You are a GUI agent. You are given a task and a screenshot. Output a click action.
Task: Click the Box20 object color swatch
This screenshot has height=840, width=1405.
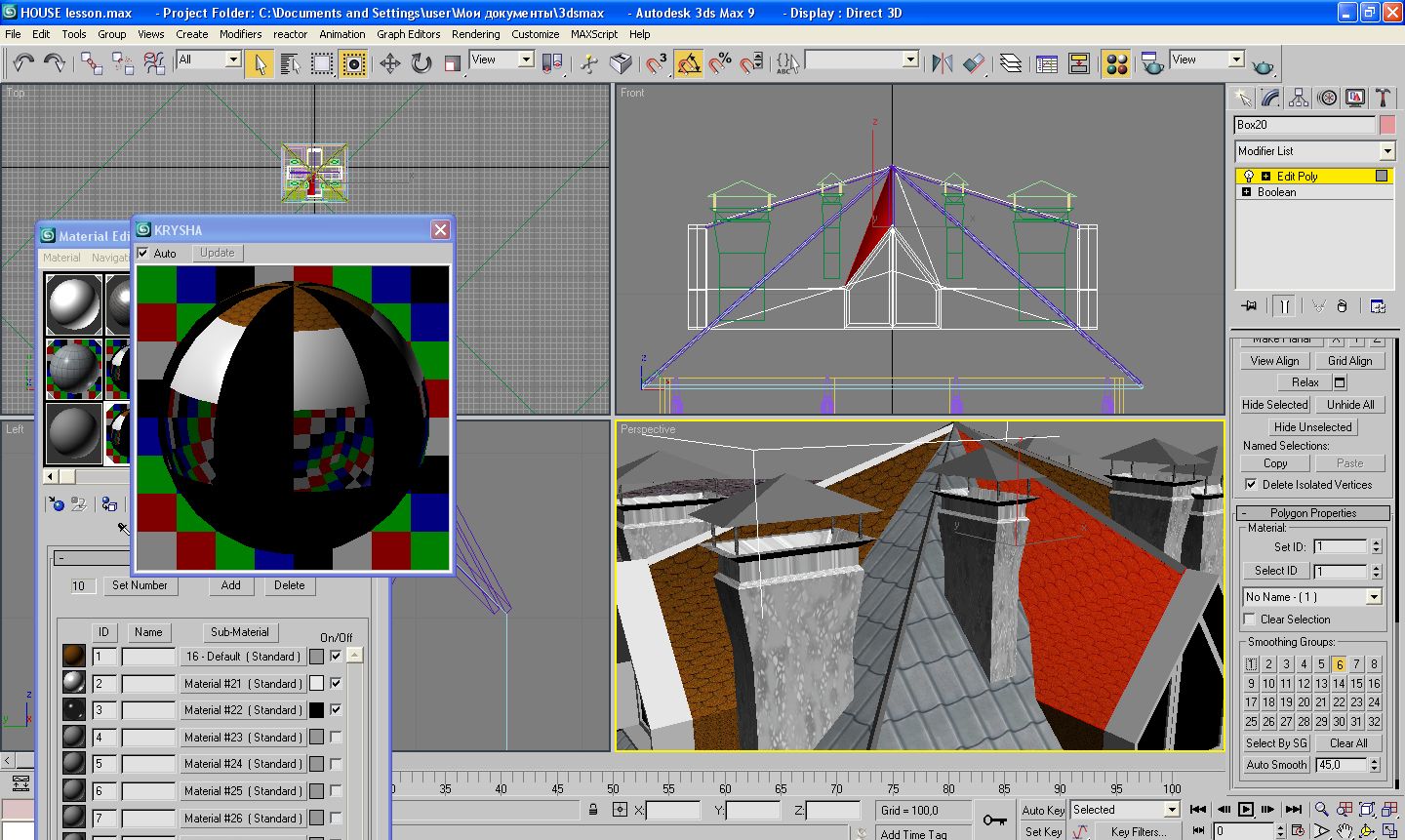coord(1387,125)
